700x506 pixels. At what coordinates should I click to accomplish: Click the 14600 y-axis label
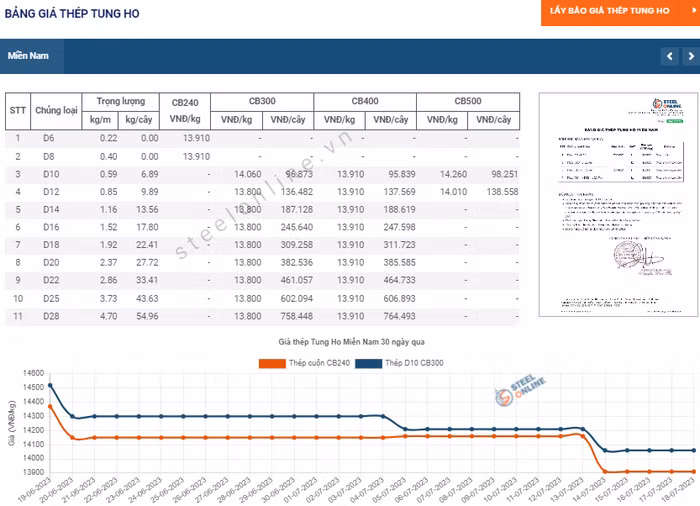pyautogui.click(x=33, y=373)
